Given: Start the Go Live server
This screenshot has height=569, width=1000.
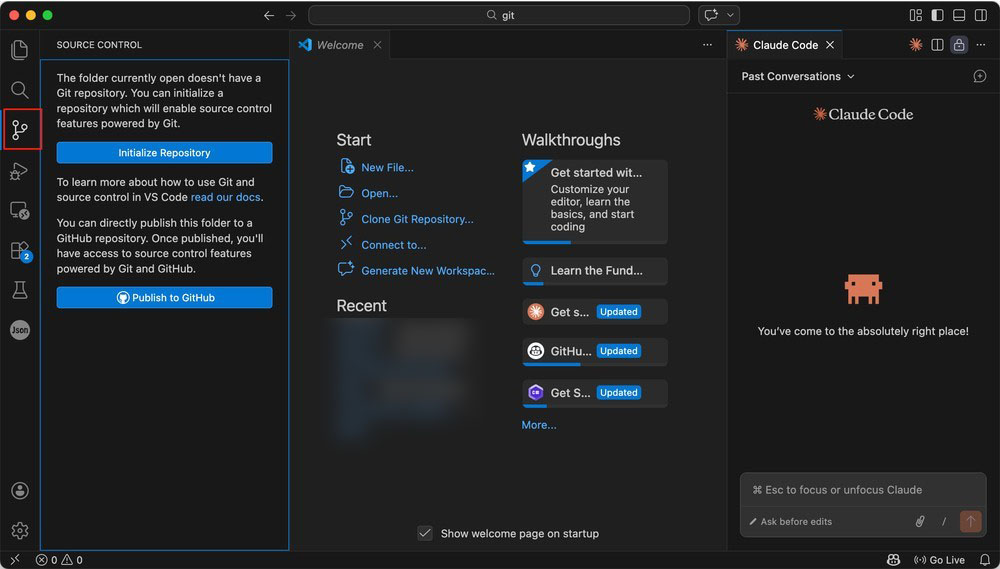Looking at the screenshot, I should [939, 560].
